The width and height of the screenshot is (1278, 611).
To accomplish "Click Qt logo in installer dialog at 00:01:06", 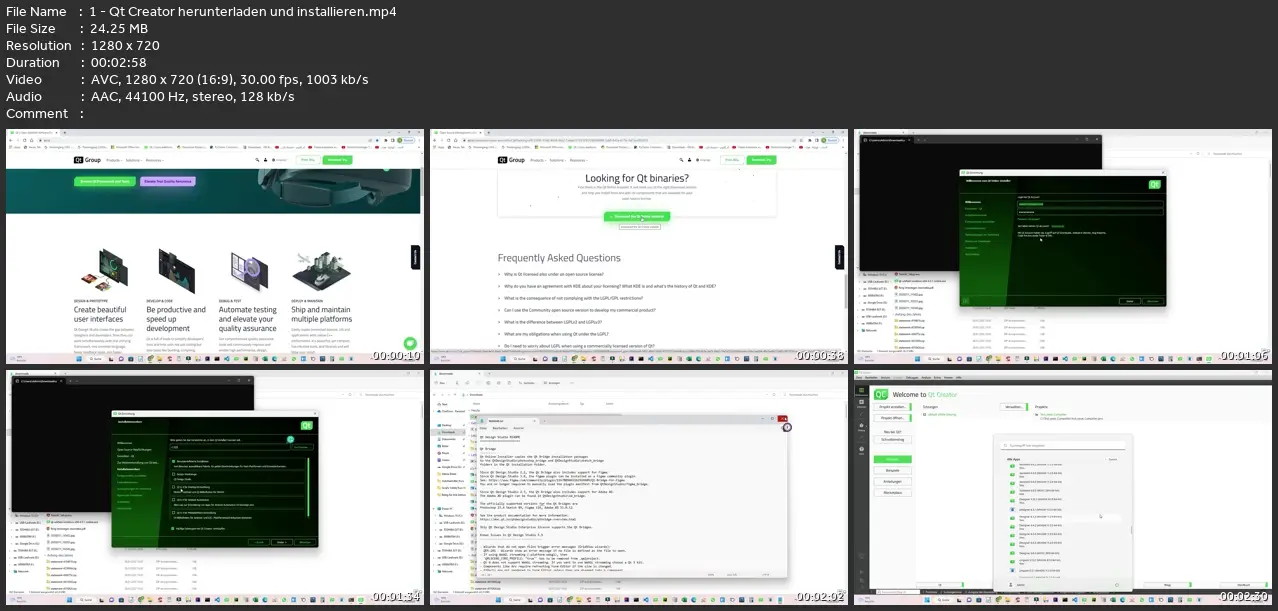I will click(1153, 184).
